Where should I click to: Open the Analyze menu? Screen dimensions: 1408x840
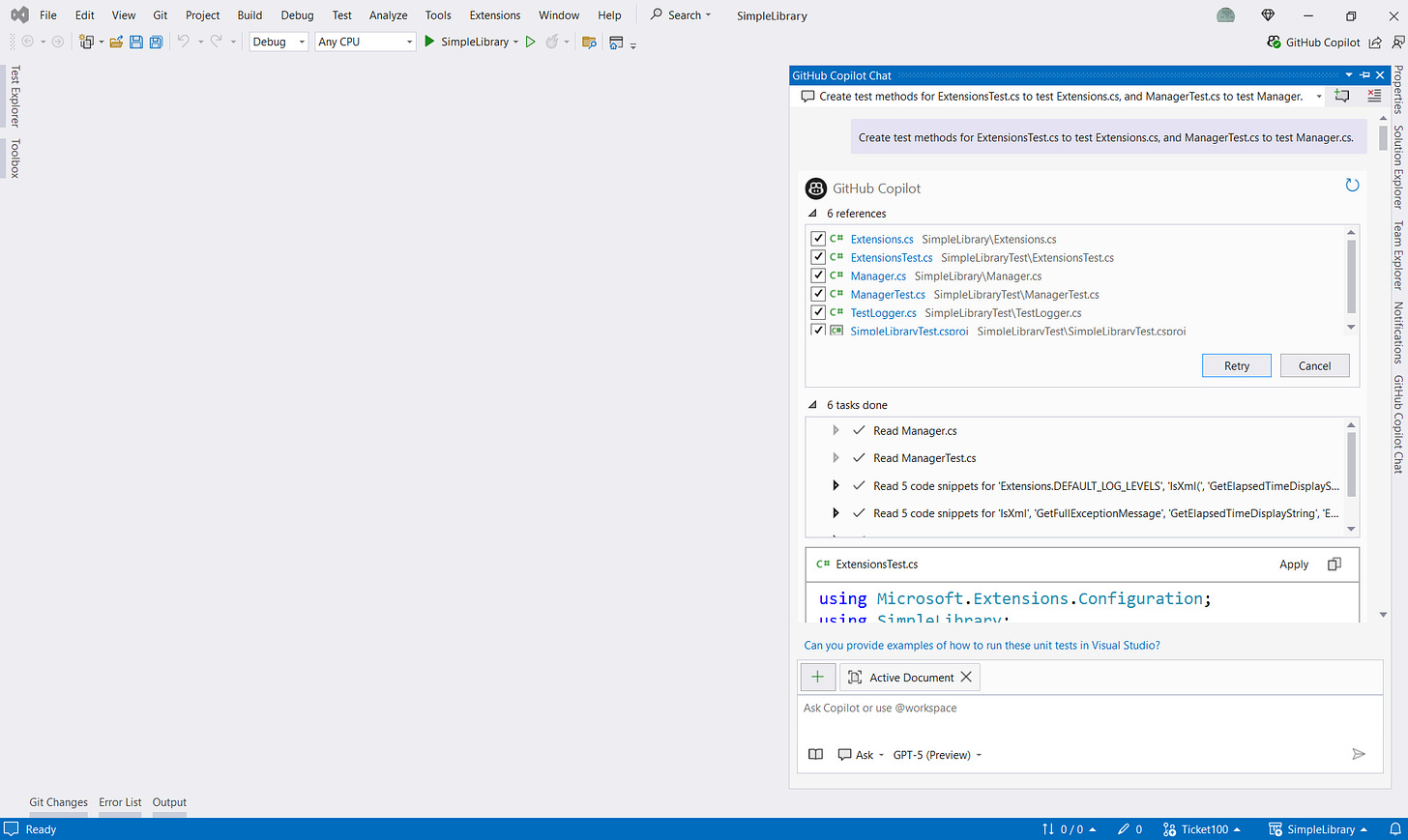pos(388,15)
